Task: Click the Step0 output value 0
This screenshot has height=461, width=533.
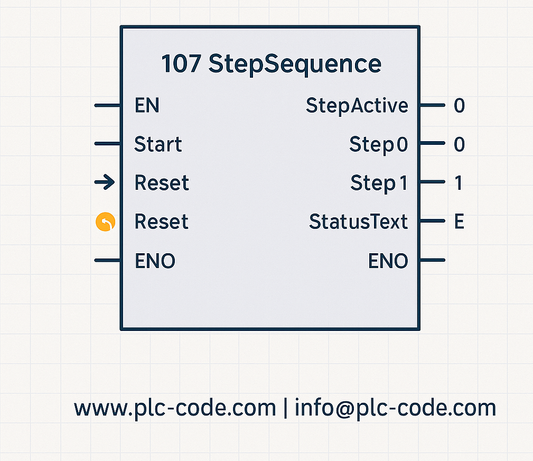Action: click(x=459, y=144)
